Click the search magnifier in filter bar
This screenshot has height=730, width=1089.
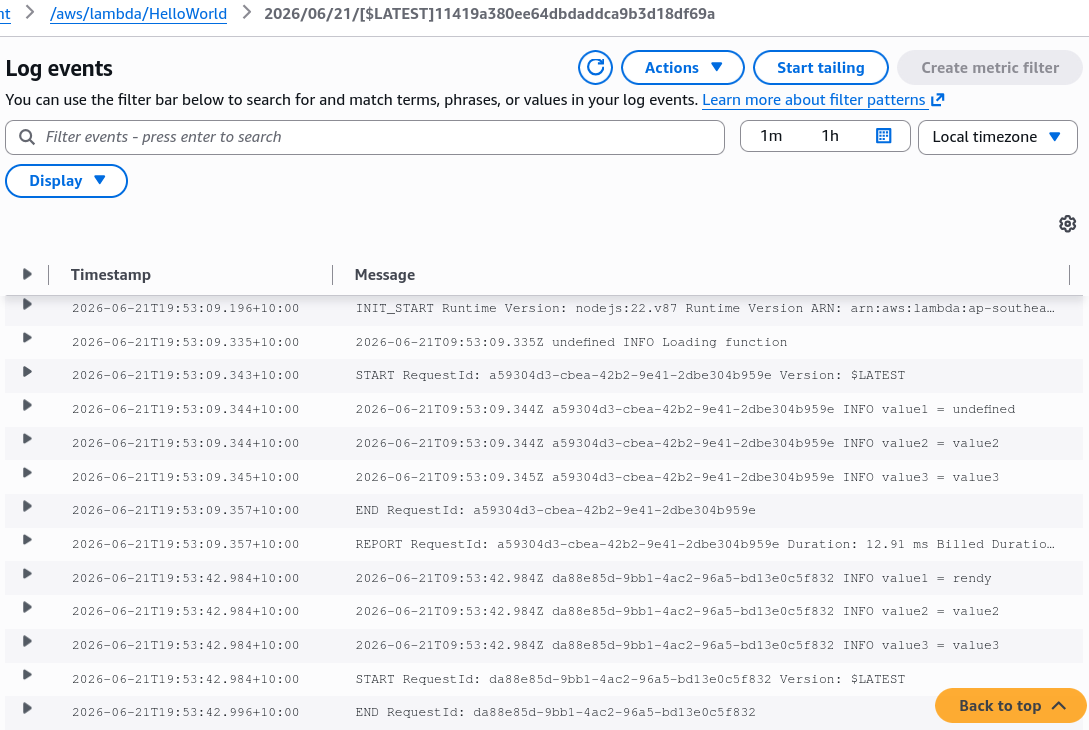click(x=27, y=137)
